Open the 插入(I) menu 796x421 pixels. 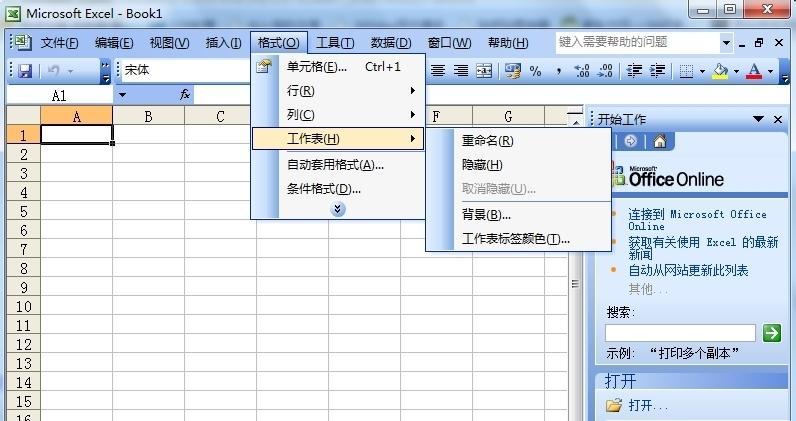pos(223,43)
